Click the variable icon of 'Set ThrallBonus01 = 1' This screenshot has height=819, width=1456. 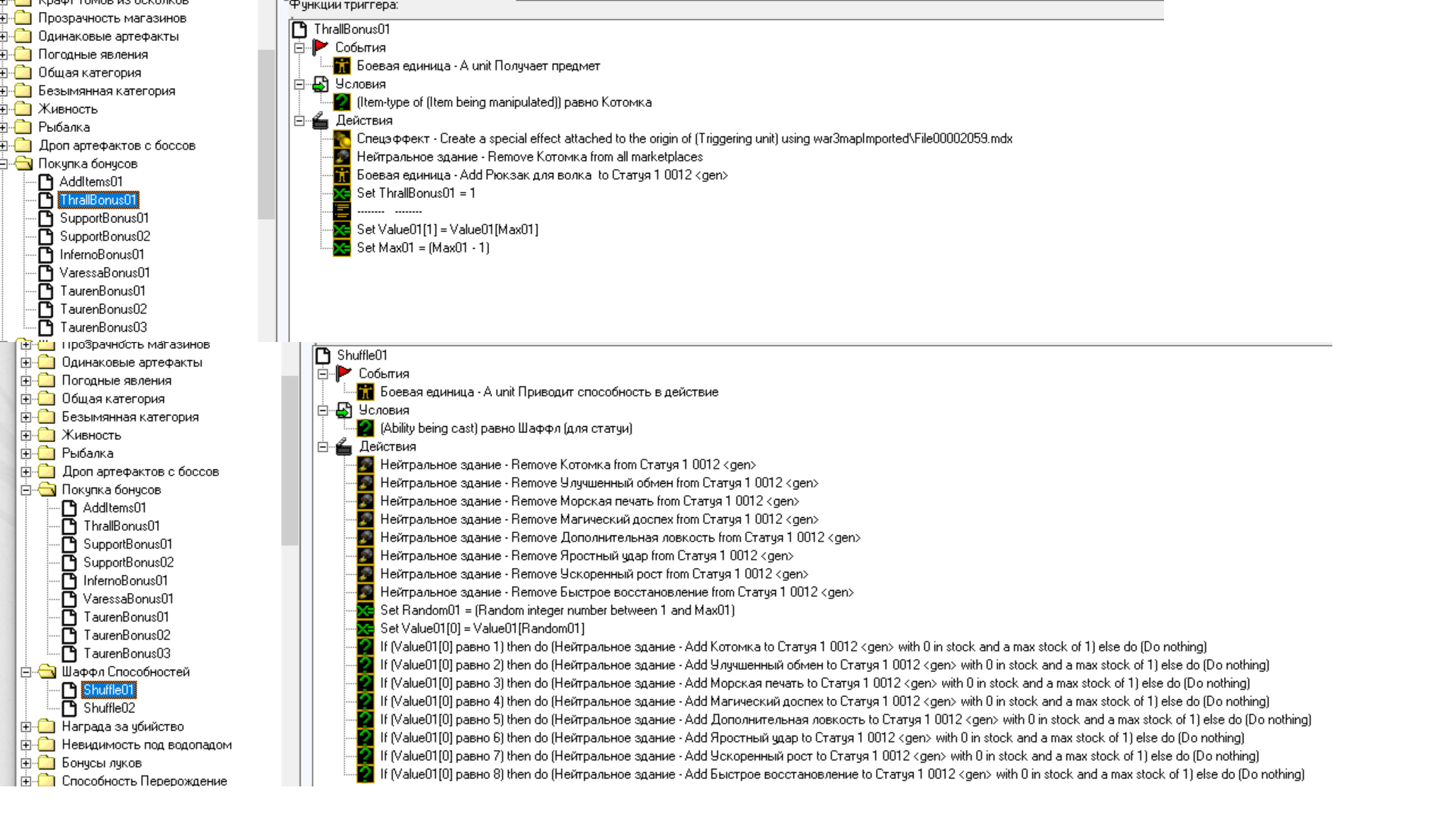pos(342,193)
